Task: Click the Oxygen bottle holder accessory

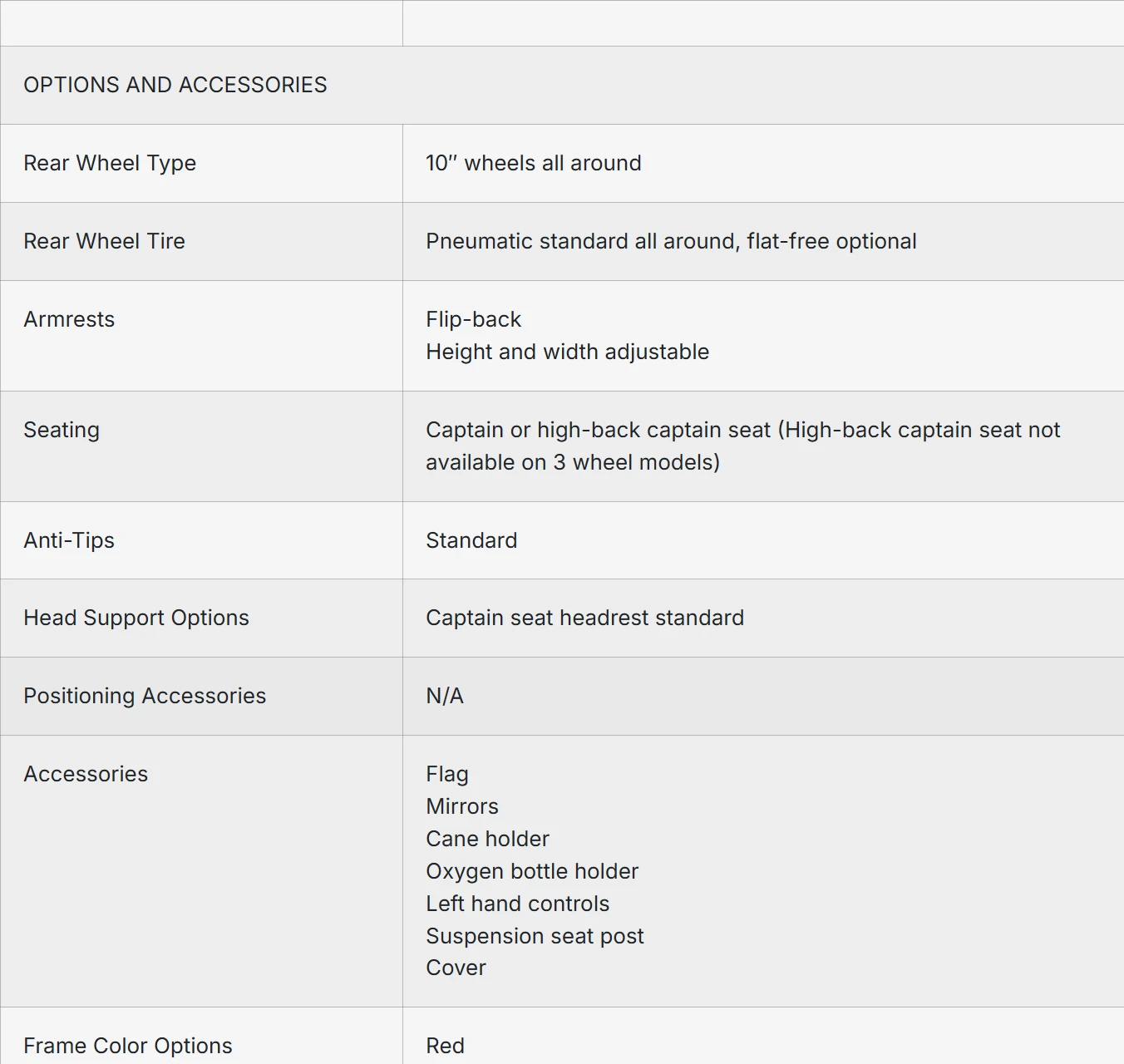Action: pos(532,871)
